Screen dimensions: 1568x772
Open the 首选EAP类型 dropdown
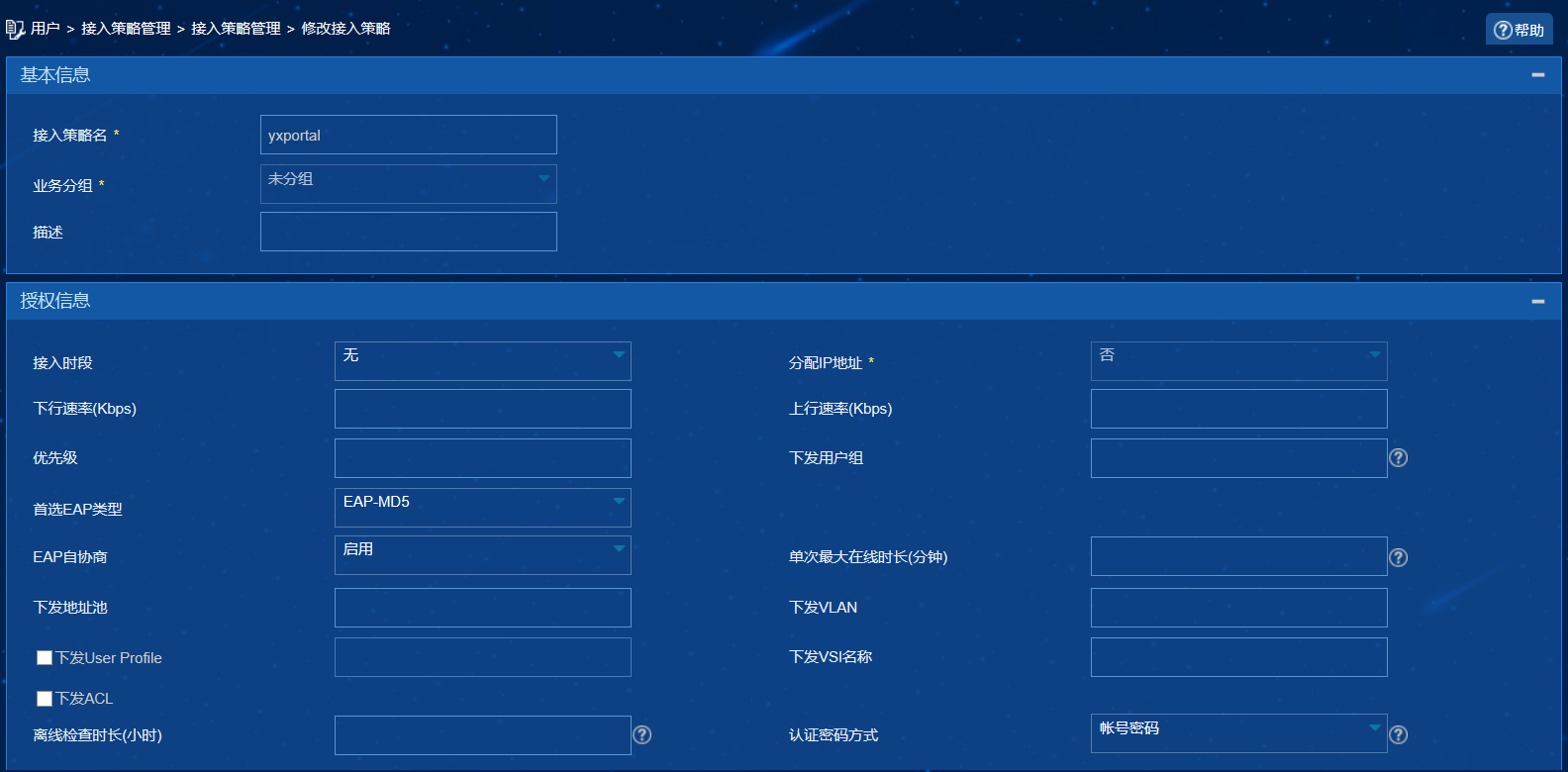(x=483, y=508)
